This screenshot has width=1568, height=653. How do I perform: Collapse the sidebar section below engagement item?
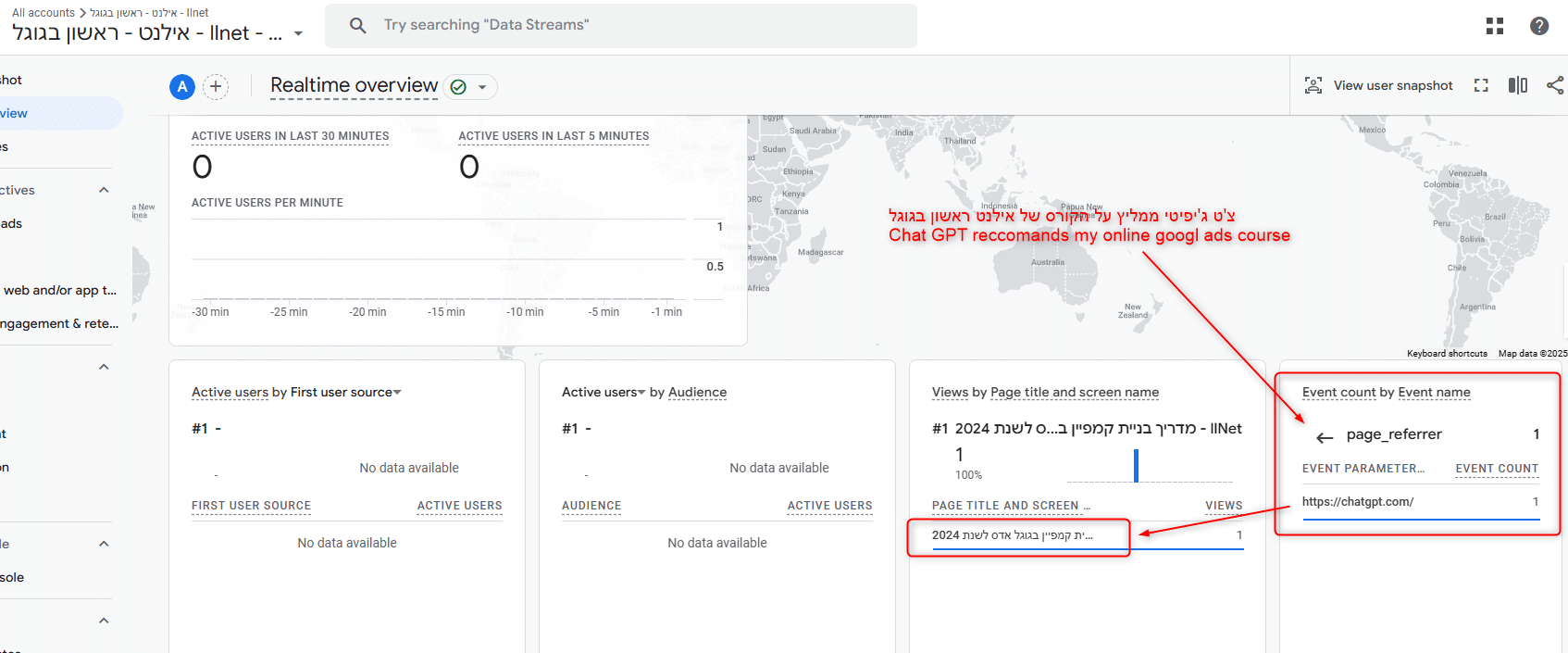point(104,367)
